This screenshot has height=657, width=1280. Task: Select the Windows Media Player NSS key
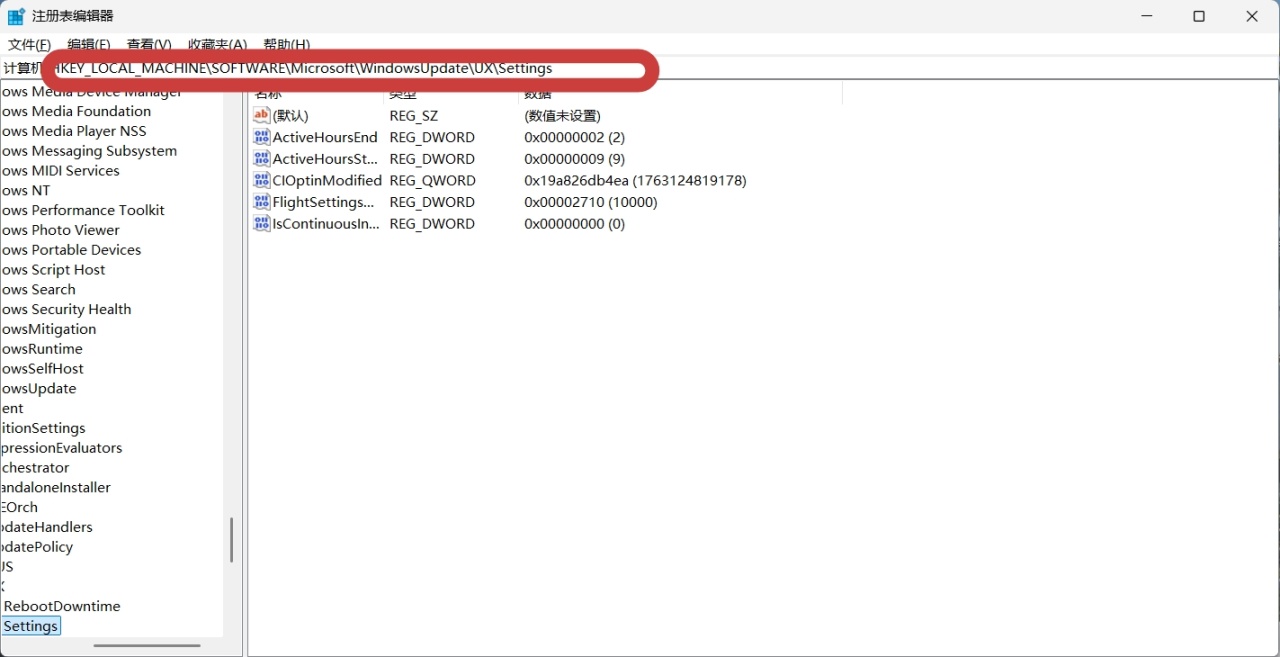pyautogui.click(x=74, y=131)
